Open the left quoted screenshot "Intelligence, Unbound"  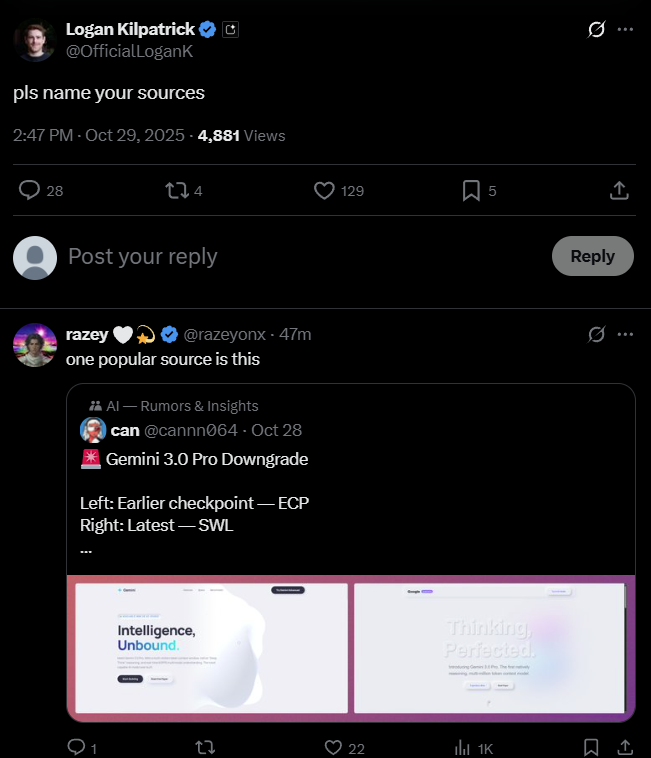211,648
